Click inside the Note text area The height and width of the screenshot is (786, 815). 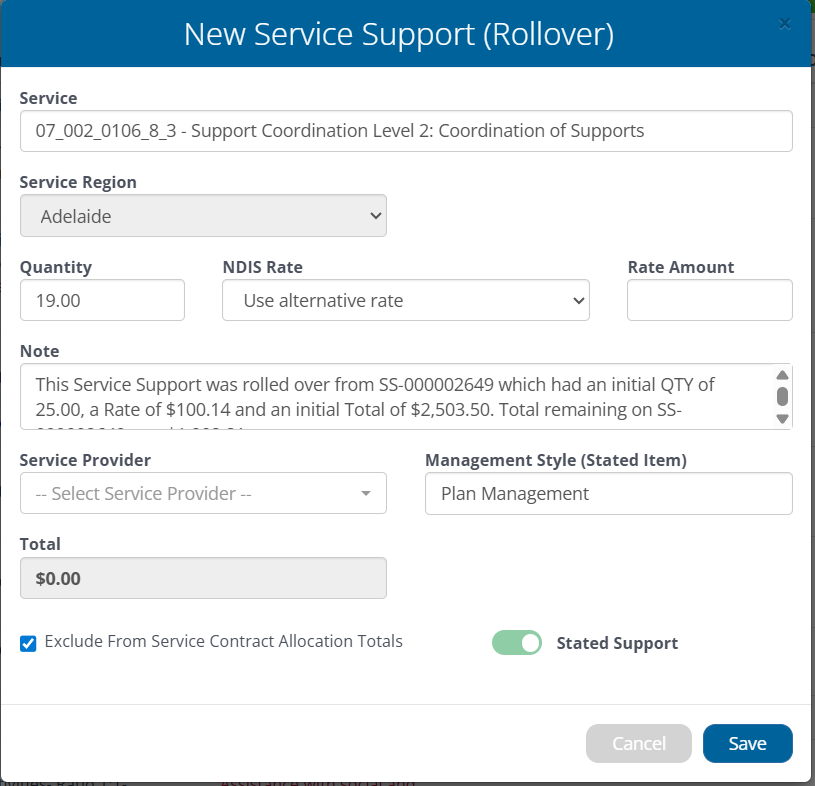click(395, 396)
